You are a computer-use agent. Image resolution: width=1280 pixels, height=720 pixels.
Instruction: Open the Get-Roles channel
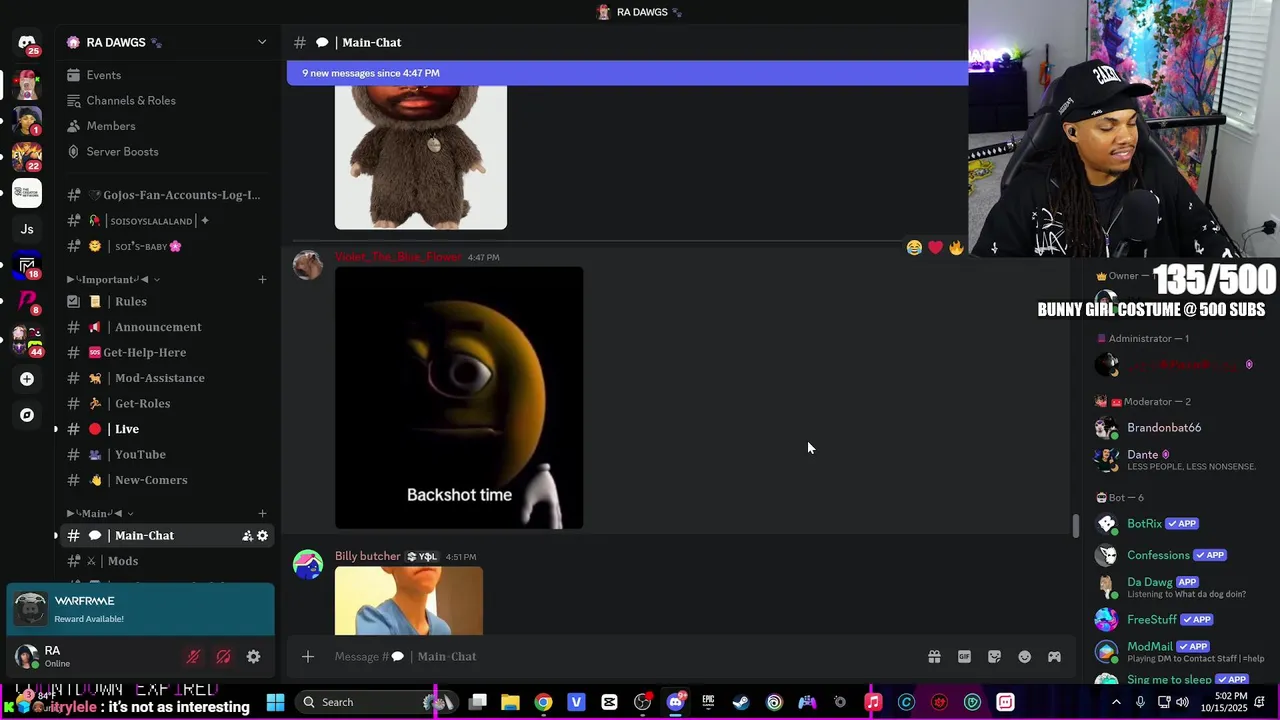click(167, 403)
